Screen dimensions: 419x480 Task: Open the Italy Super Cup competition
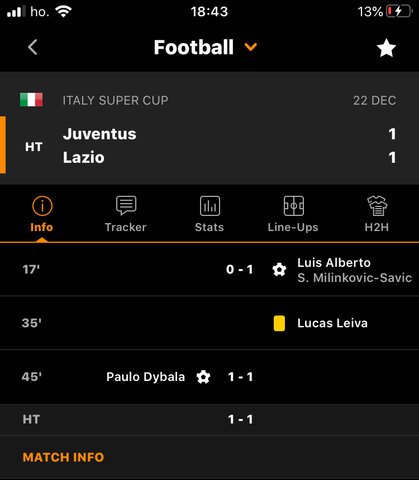click(x=115, y=100)
